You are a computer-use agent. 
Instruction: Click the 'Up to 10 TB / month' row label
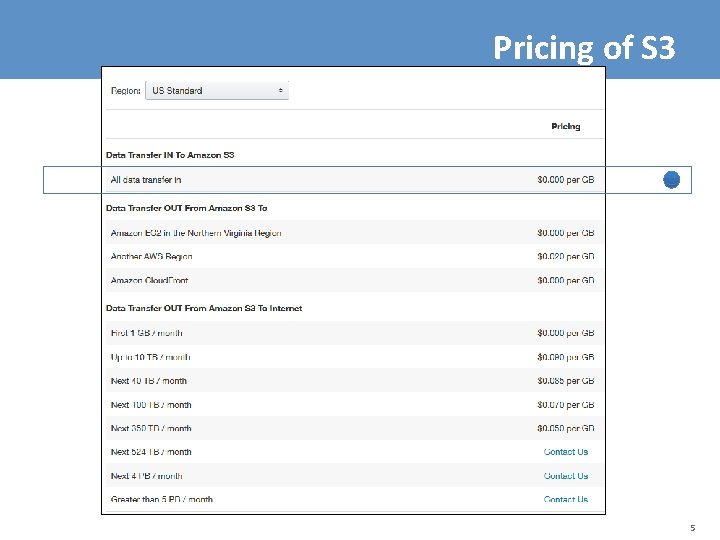[x=151, y=357]
